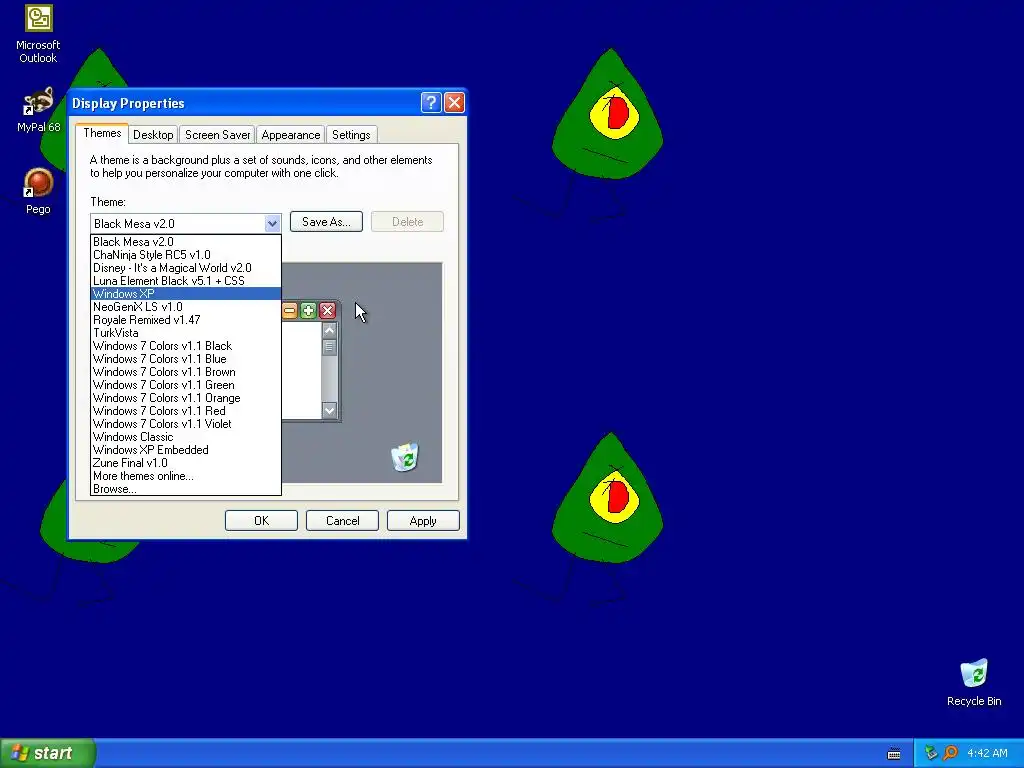Image resolution: width=1024 pixels, height=768 pixels.
Task: Choose Disney - It's a Magical World v2.0
Action: [x=185, y=268]
